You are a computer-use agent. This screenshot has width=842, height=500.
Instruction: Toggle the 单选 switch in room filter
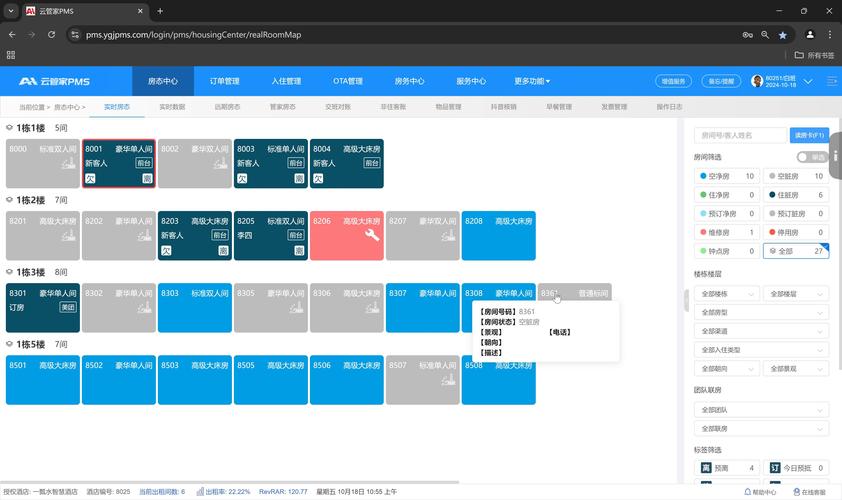[x=812, y=157]
